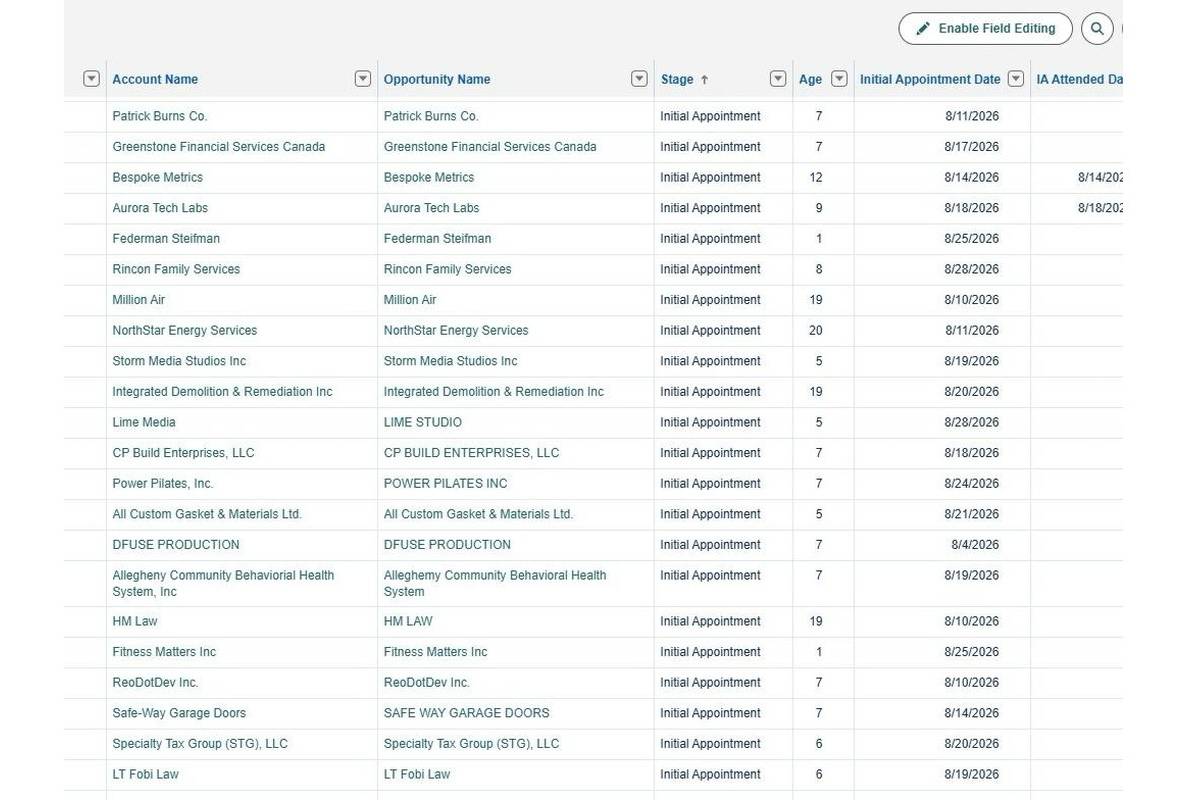
Task: Select 8/17/2026 date in Greenstone row
Action: (972, 147)
